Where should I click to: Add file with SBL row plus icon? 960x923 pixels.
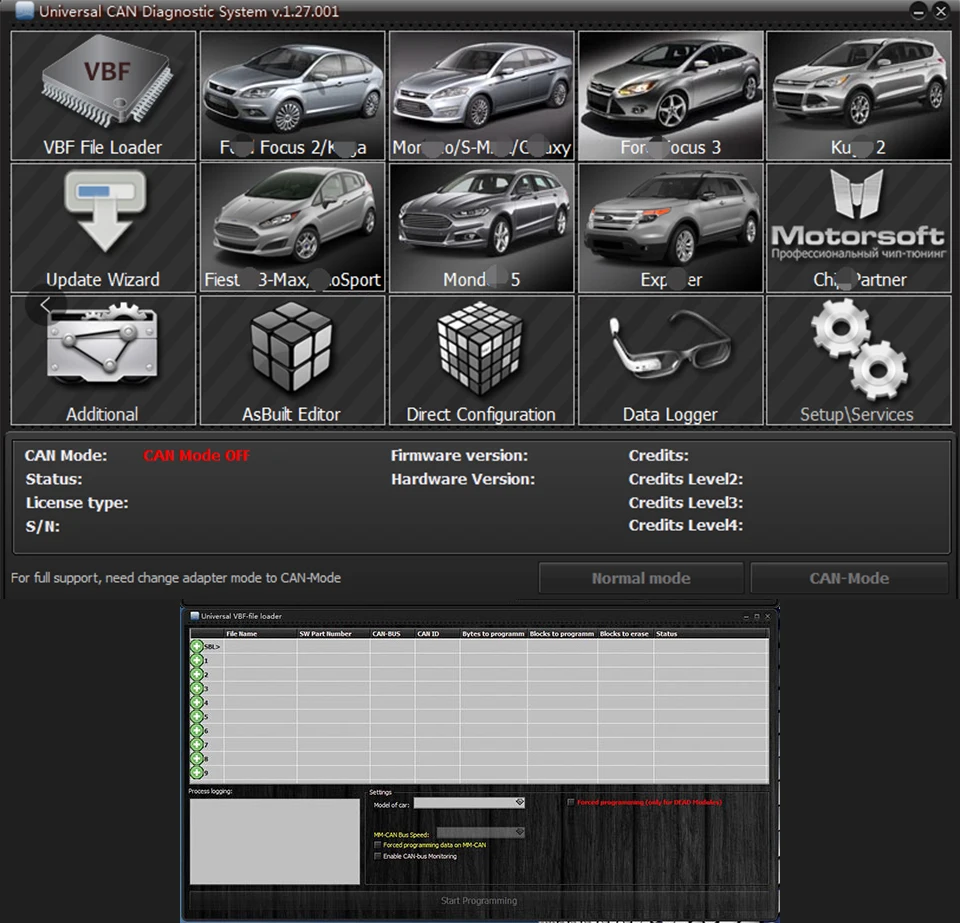coord(197,647)
